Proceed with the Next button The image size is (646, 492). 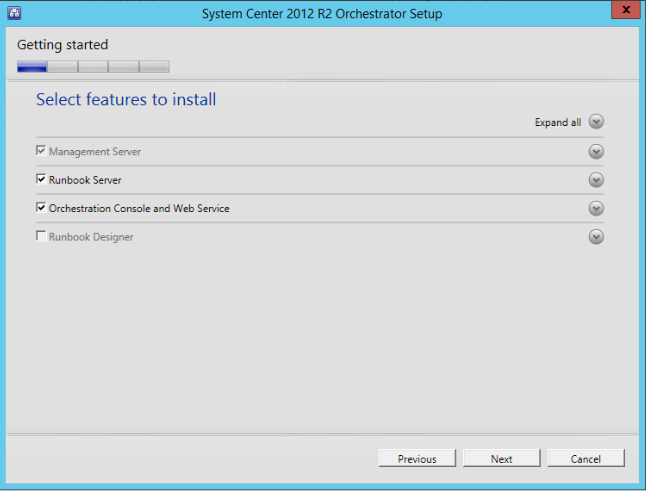[502, 459]
